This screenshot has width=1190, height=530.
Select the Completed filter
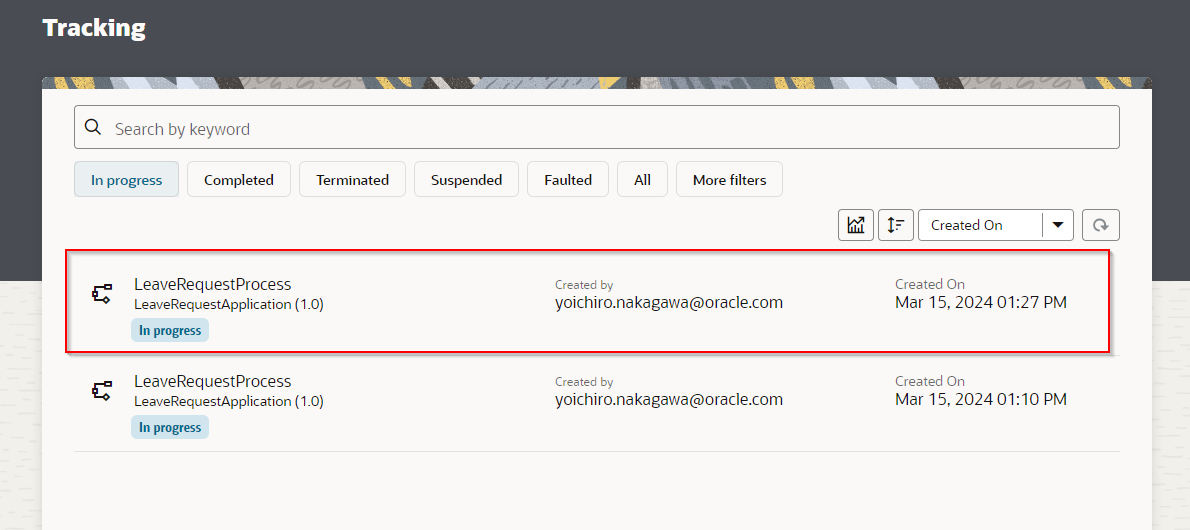pyautogui.click(x=239, y=180)
